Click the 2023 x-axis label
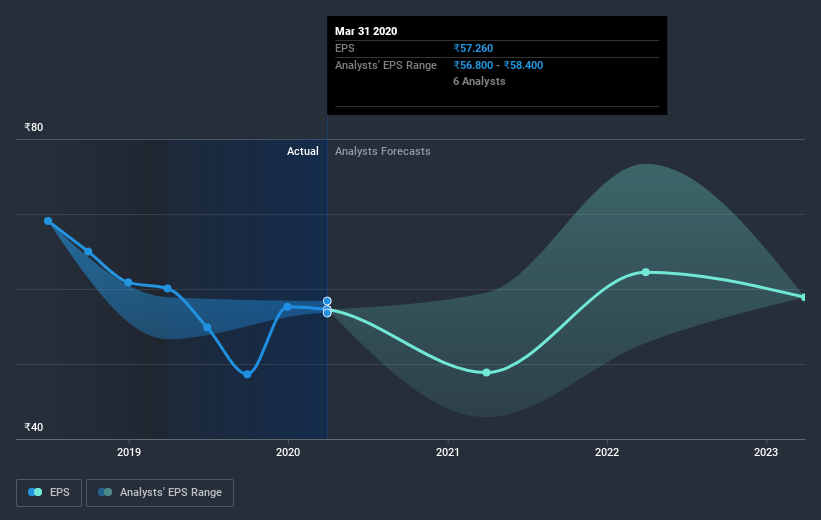 (766, 452)
